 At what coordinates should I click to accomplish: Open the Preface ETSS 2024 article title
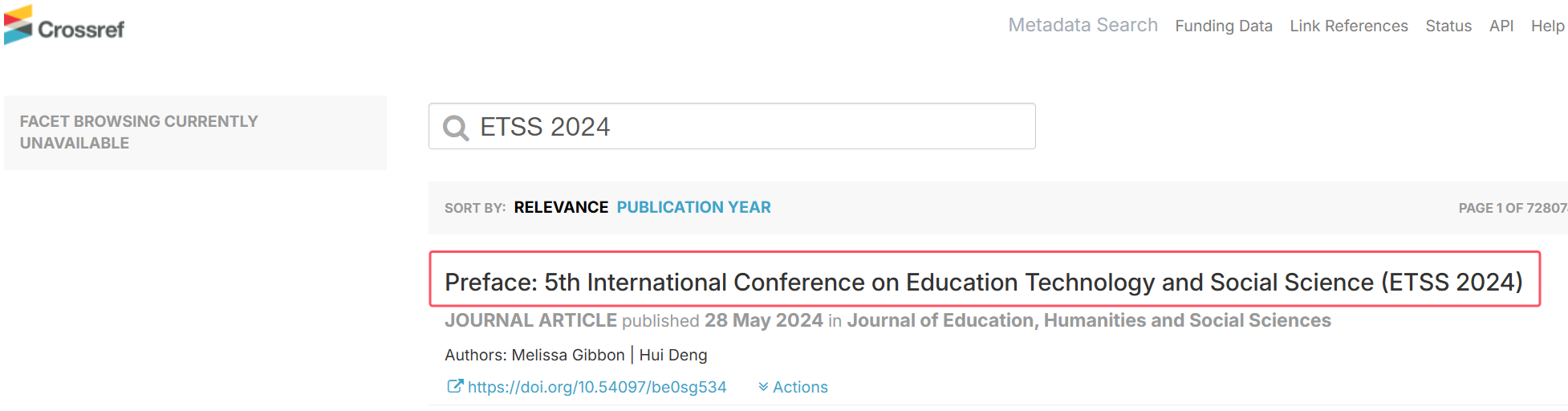[984, 282]
